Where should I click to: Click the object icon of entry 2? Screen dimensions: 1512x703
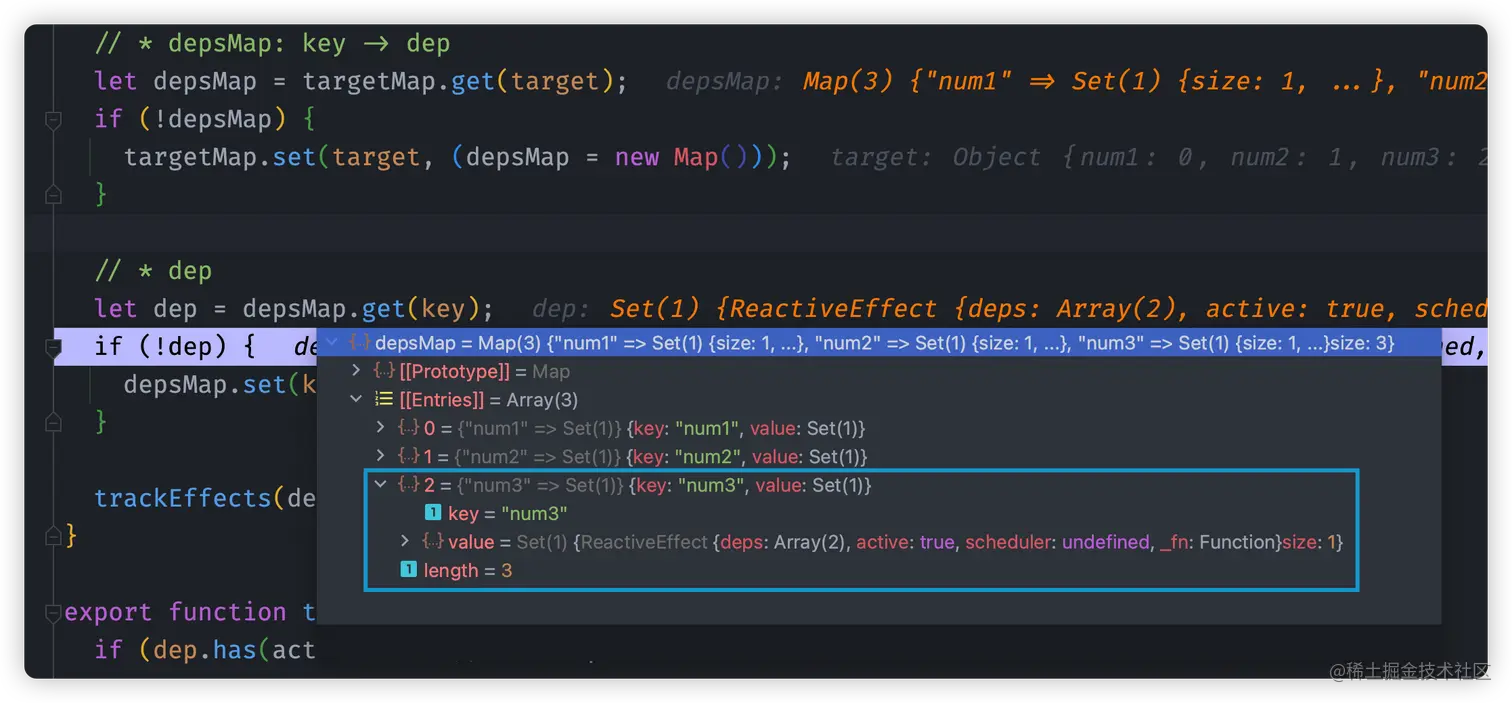(x=408, y=484)
